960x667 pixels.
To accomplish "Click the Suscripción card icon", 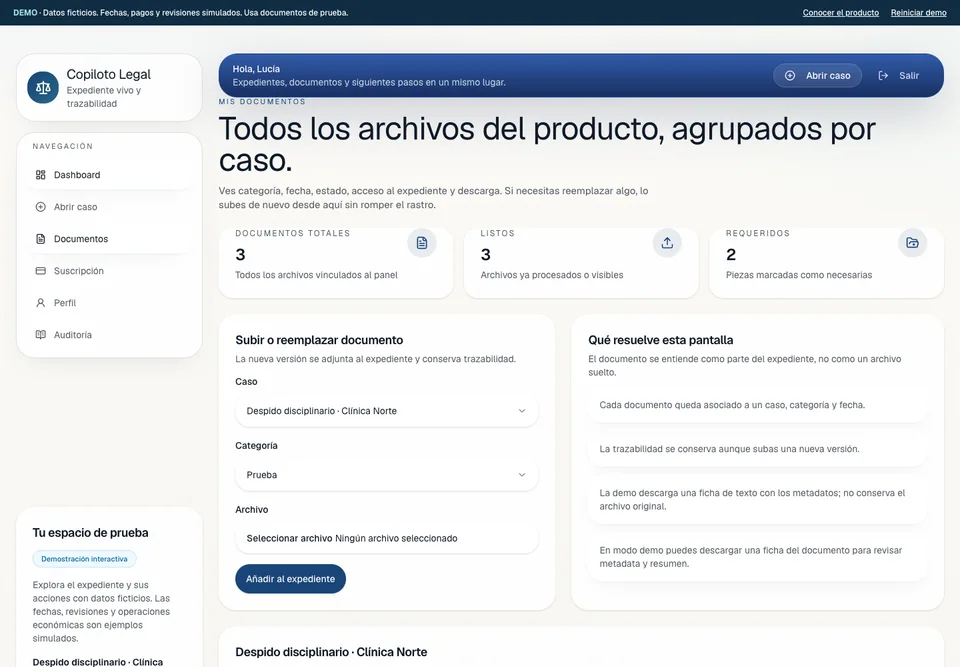I will (x=40, y=271).
